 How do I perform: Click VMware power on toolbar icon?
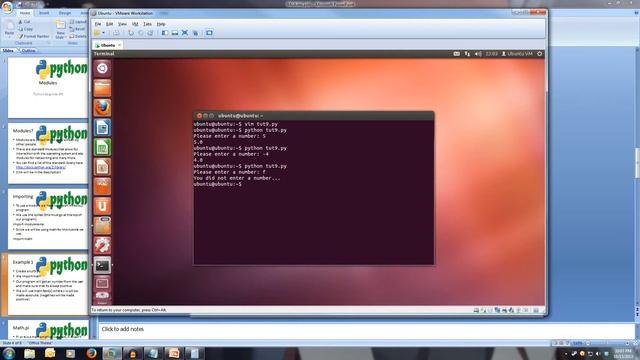tap(97, 33)
